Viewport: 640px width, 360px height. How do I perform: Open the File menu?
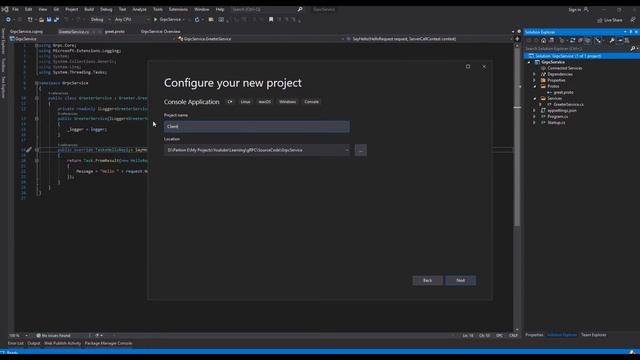pos(15,9)
